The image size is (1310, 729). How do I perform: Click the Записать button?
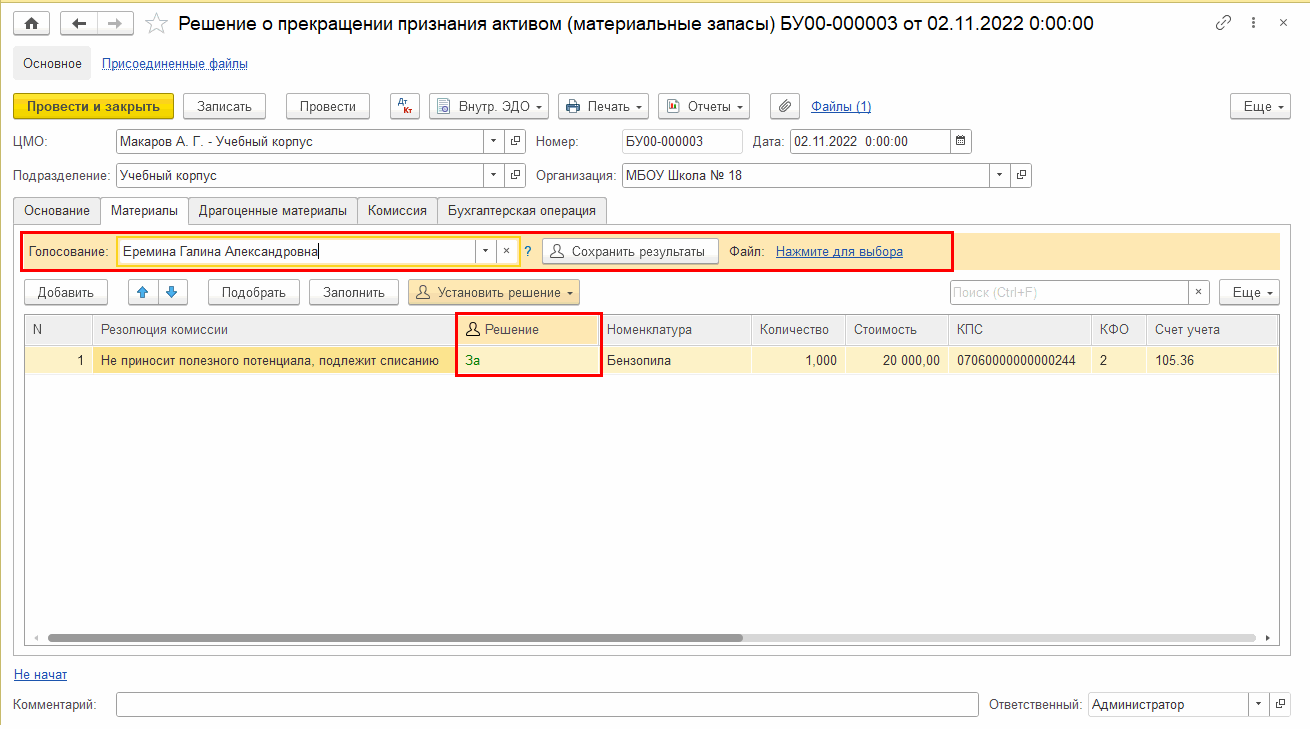(224, 106)
